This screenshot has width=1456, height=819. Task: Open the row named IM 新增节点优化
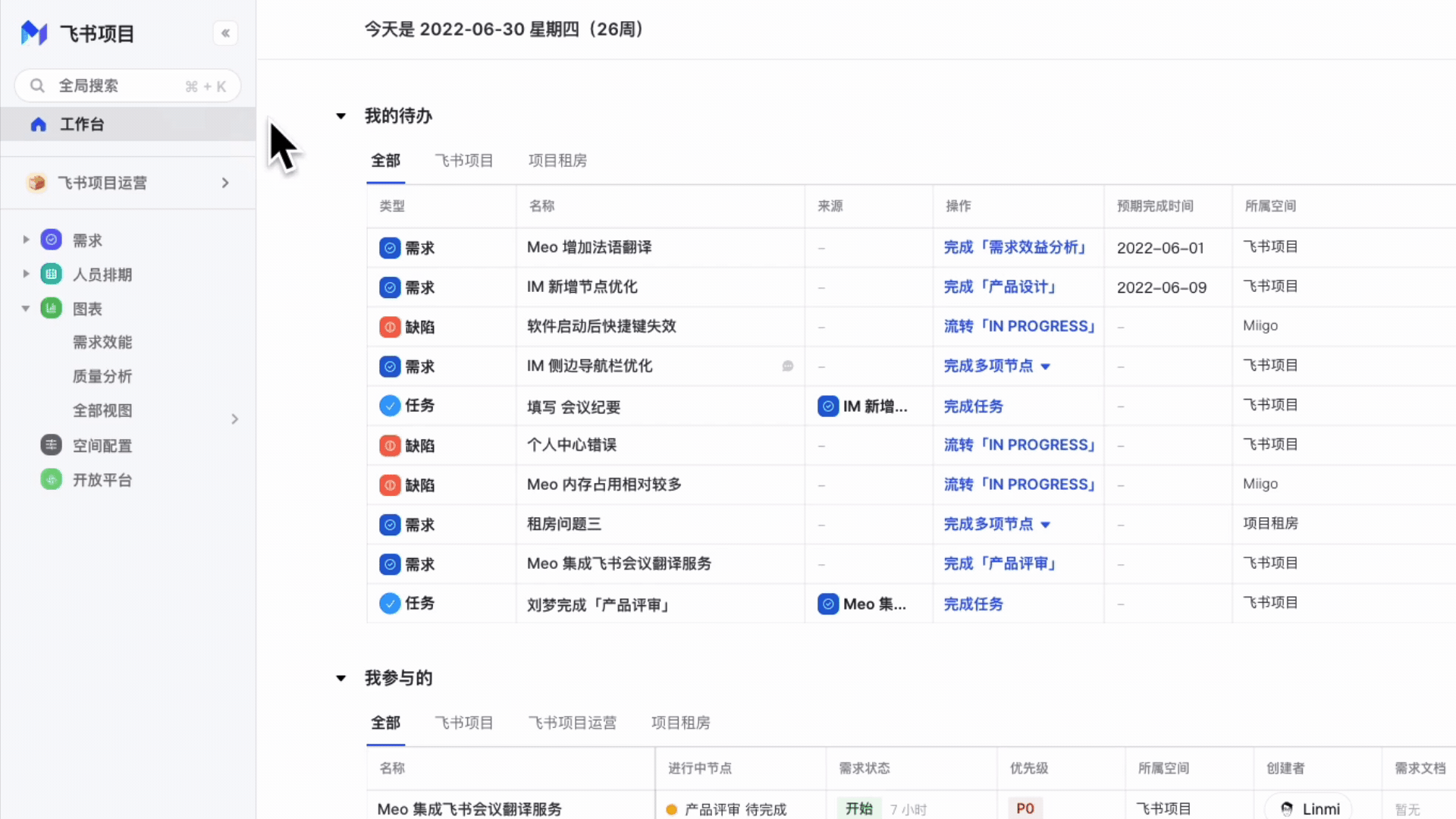click(x=582, y=287)
